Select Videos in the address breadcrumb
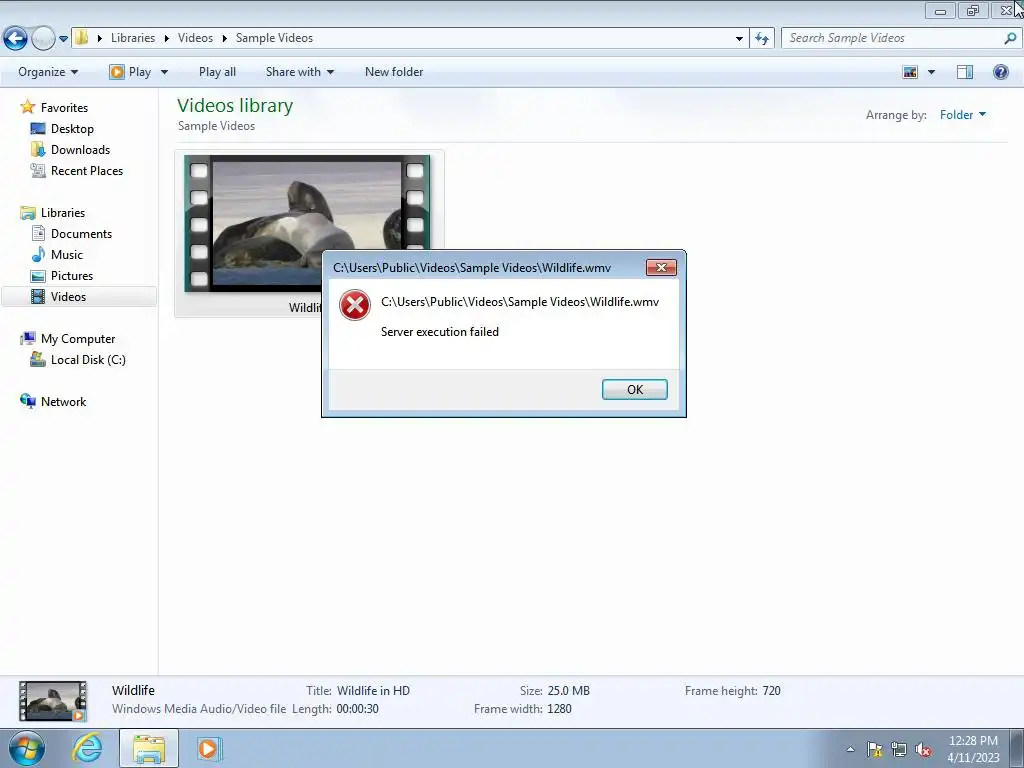This screenshot has height=768, width=1024. click(195, 38)
